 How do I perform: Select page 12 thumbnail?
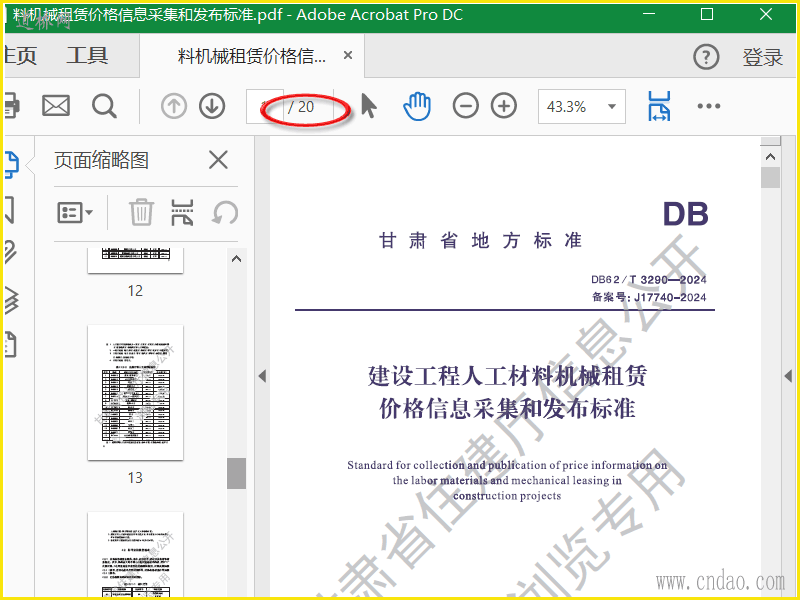click(135, 260)
